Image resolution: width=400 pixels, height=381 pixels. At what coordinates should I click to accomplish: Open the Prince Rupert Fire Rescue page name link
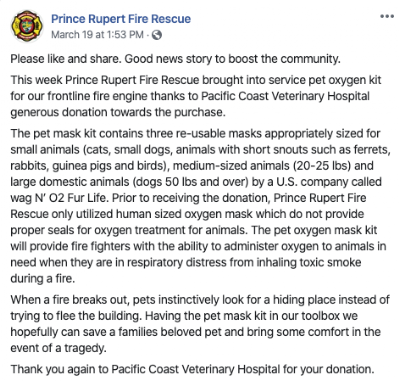pyautogui.click(x=121, y=19)
